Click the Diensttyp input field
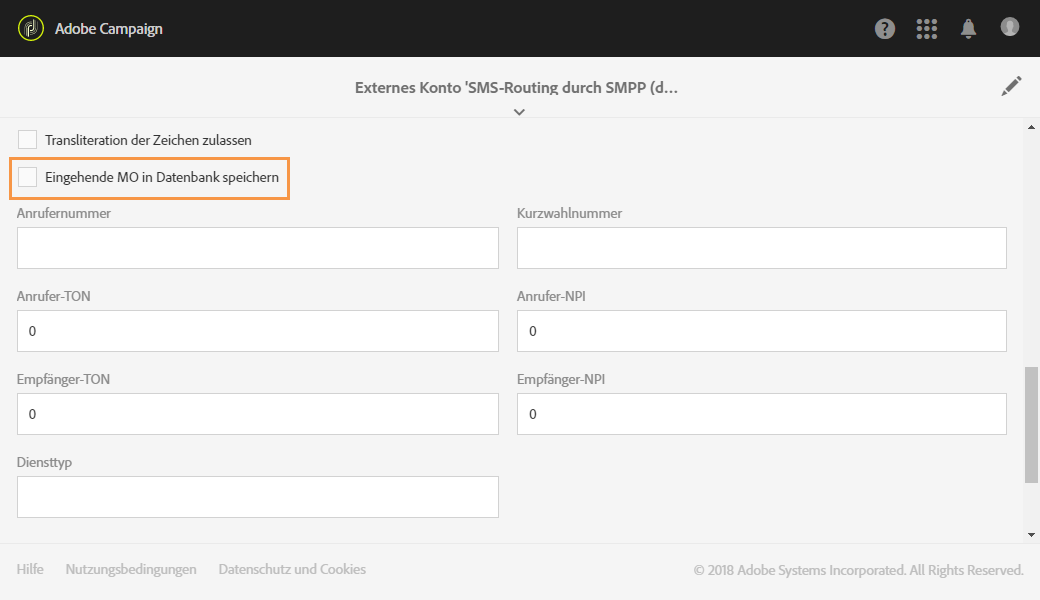The height and width of the screenshot is (600, 1040). (x=258, y=497)
